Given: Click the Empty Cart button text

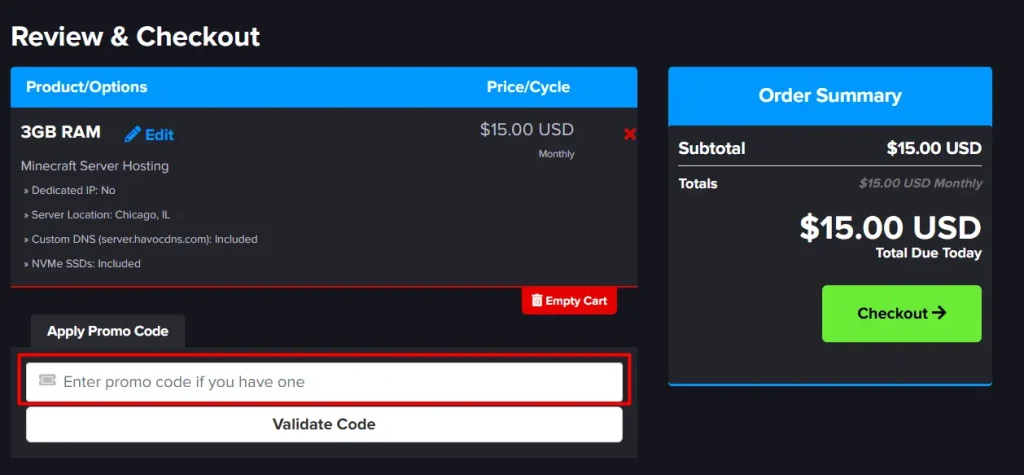Looking at the screenshot, I should point(576,300).
